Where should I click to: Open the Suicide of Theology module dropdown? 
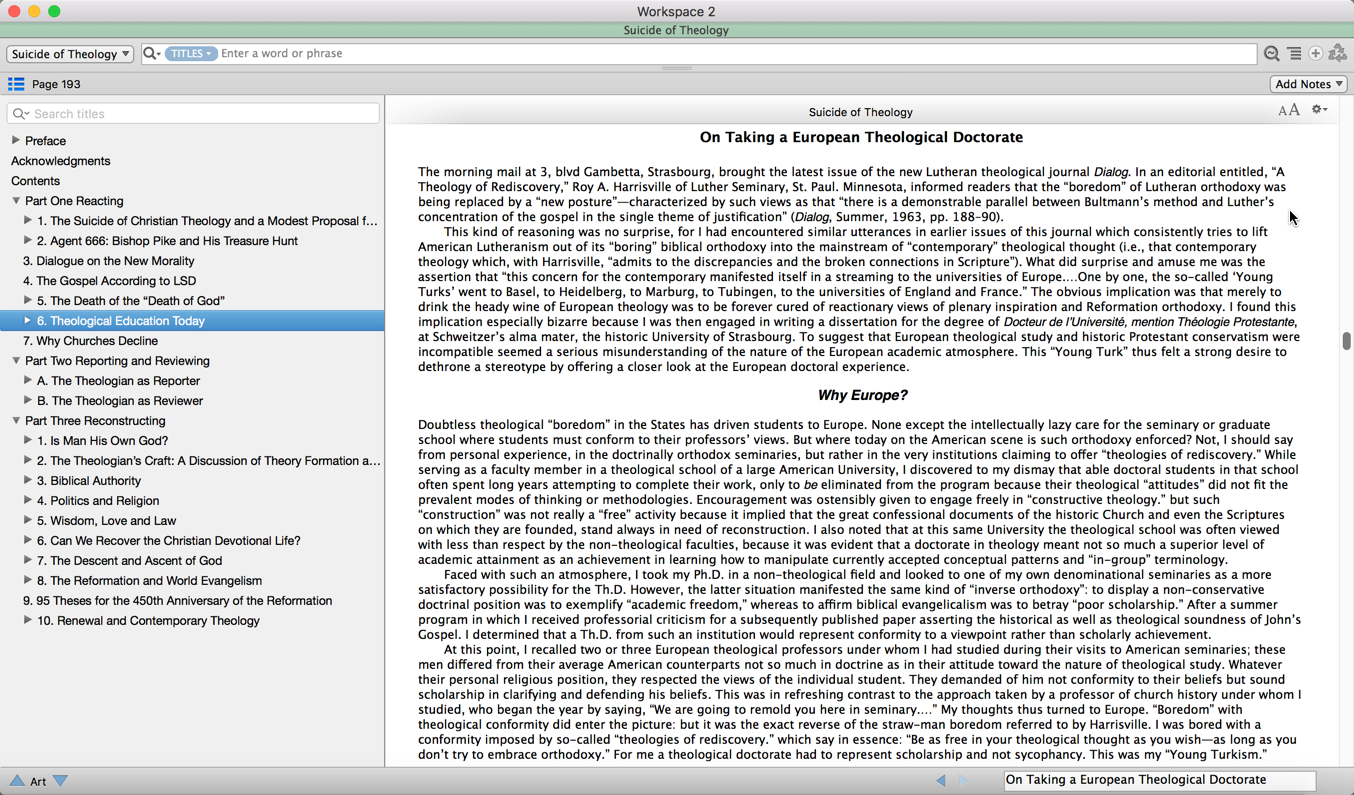[70, 54]
